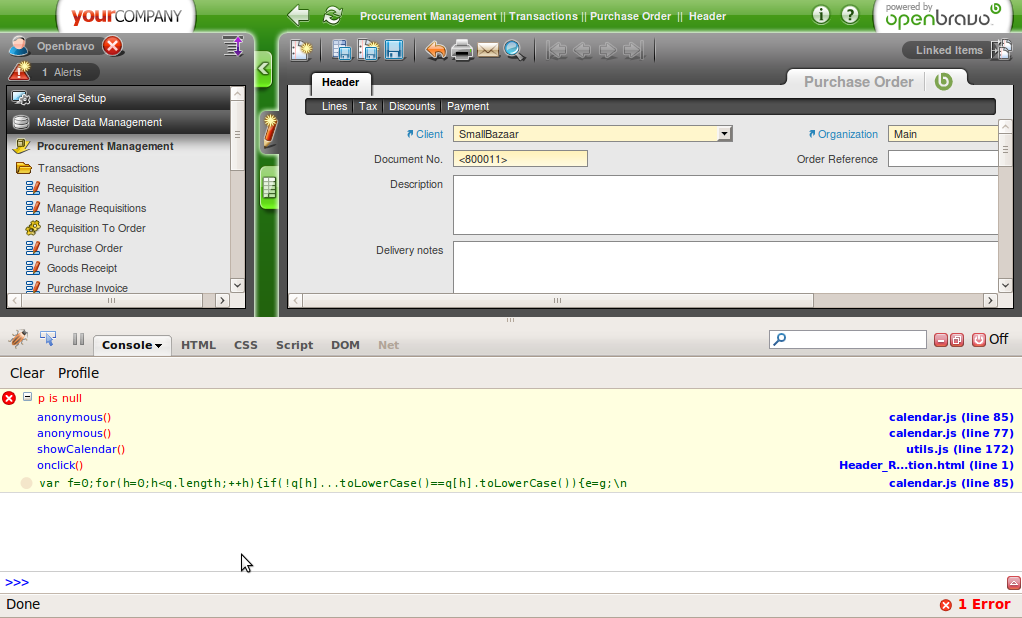Screen dimensions: 1022x618
Task: Toggle the Firebug Off power button
Action: tap(978, 340)
